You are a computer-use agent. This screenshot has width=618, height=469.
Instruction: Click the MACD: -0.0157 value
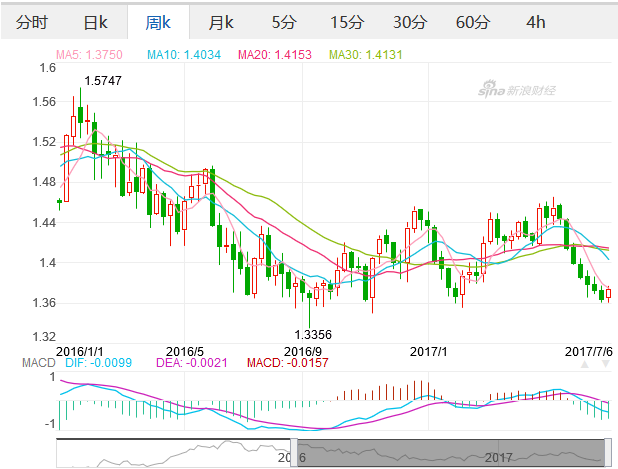[288, 363]
